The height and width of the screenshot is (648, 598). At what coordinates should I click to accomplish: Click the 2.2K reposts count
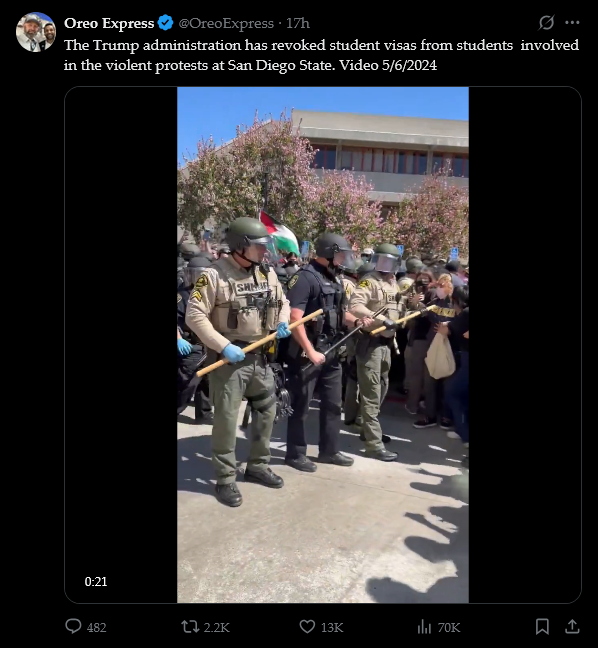[x=217, y=627]
